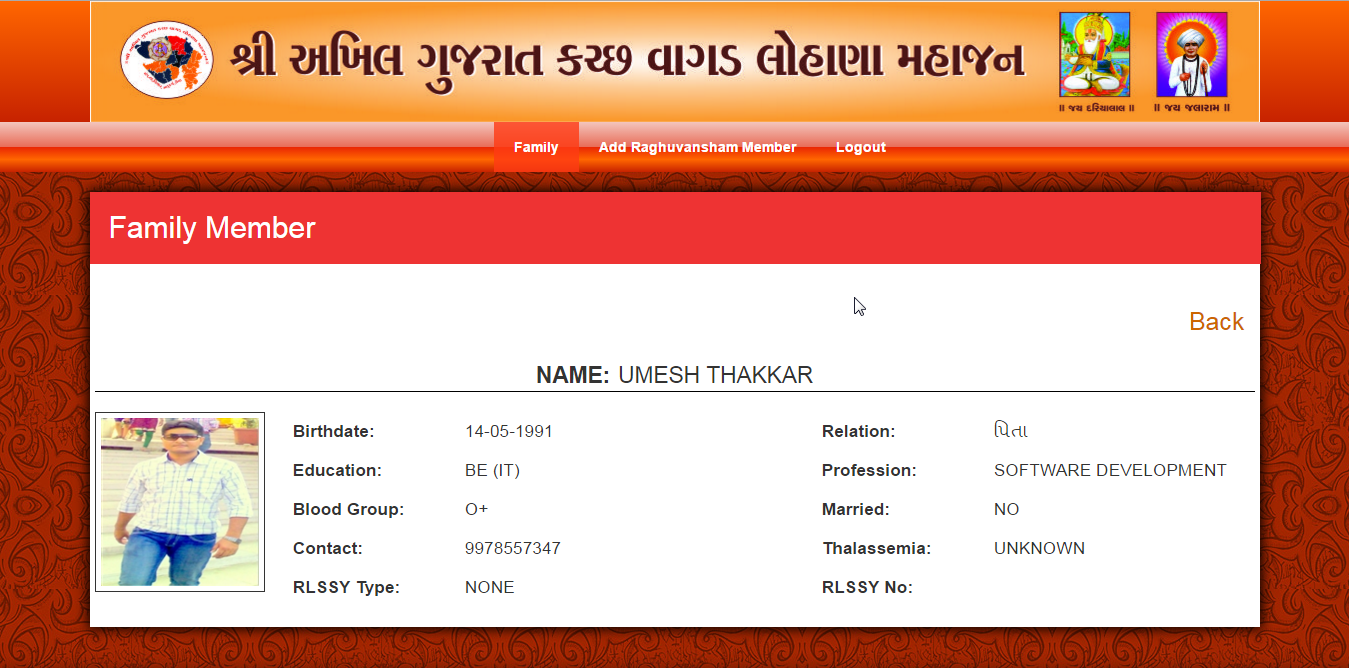Select the Gujarati relation value પિતા
This screenshot has width=1349, height=668.
1011,431
